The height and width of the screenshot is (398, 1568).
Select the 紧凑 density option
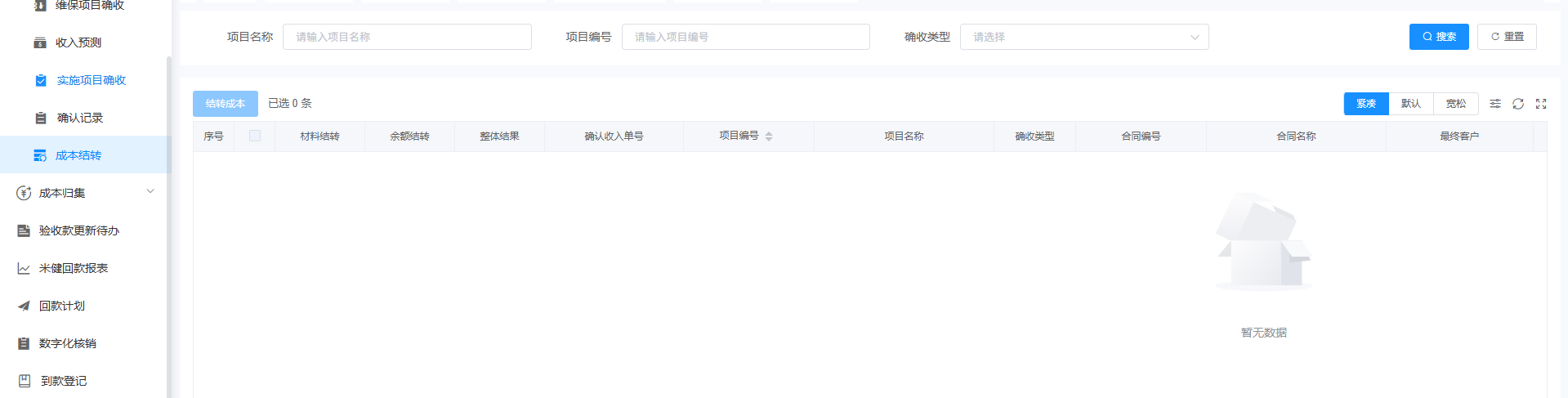[1365, 104]
